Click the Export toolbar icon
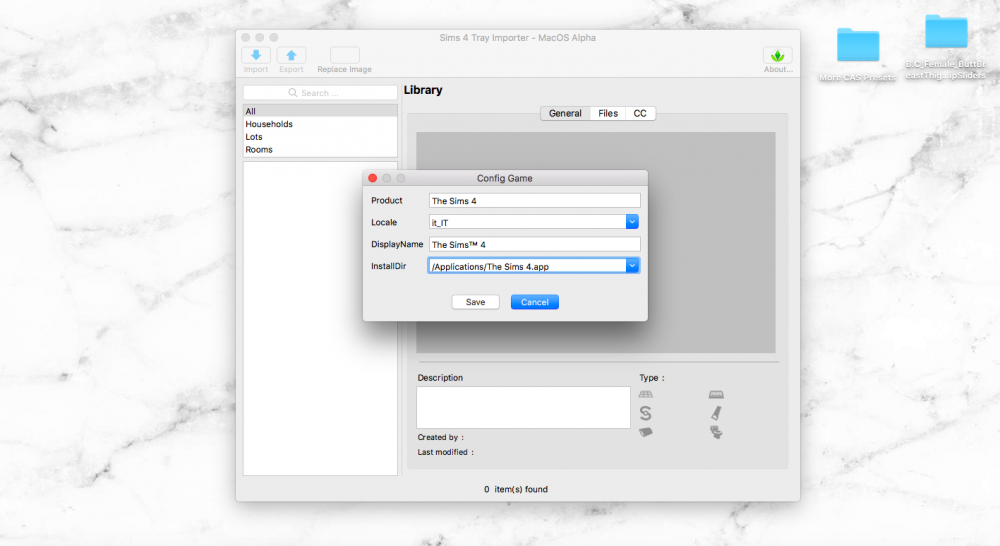 tap(291, 55)
